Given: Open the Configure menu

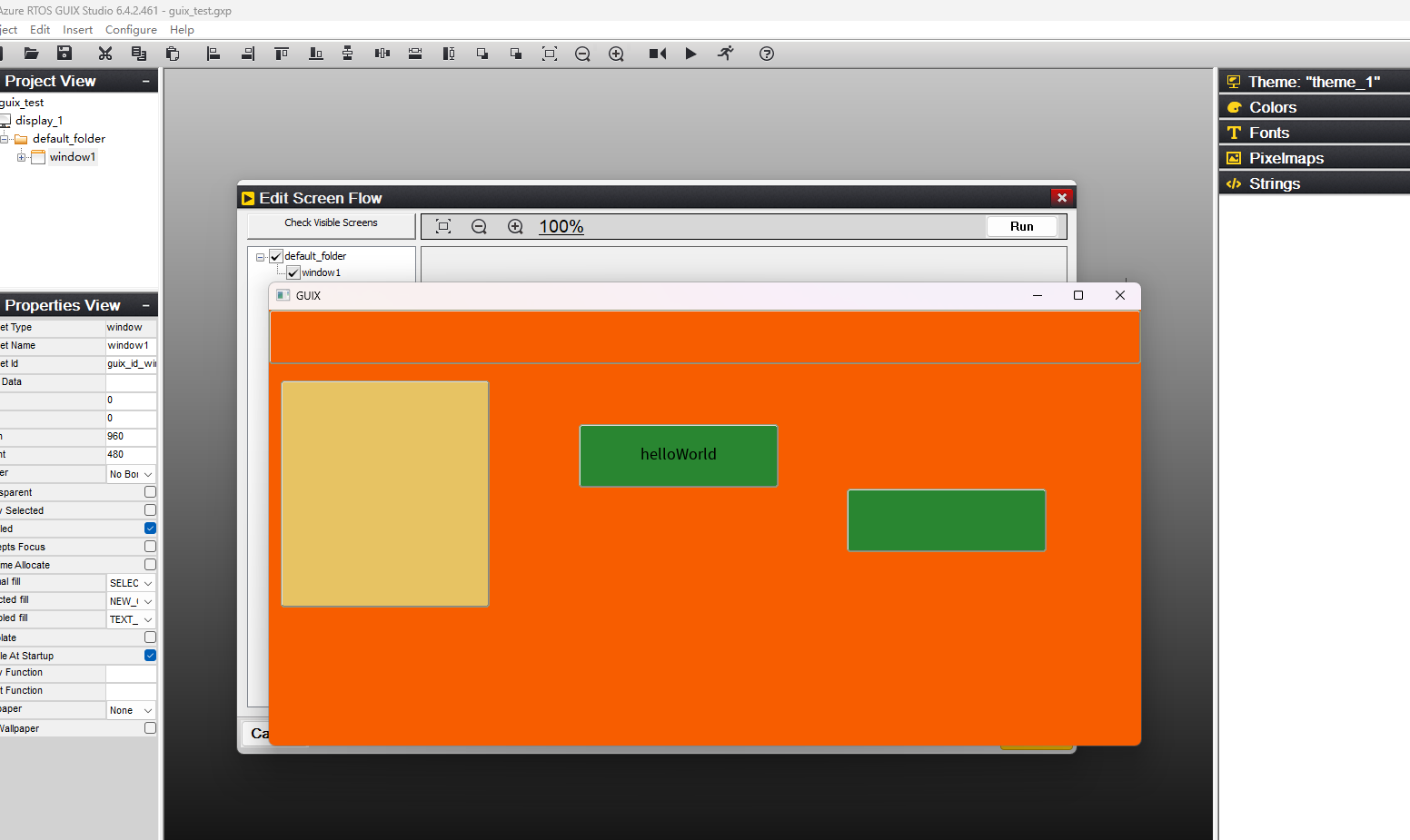Looking at the screenshot, I should (x=131, y=30).
